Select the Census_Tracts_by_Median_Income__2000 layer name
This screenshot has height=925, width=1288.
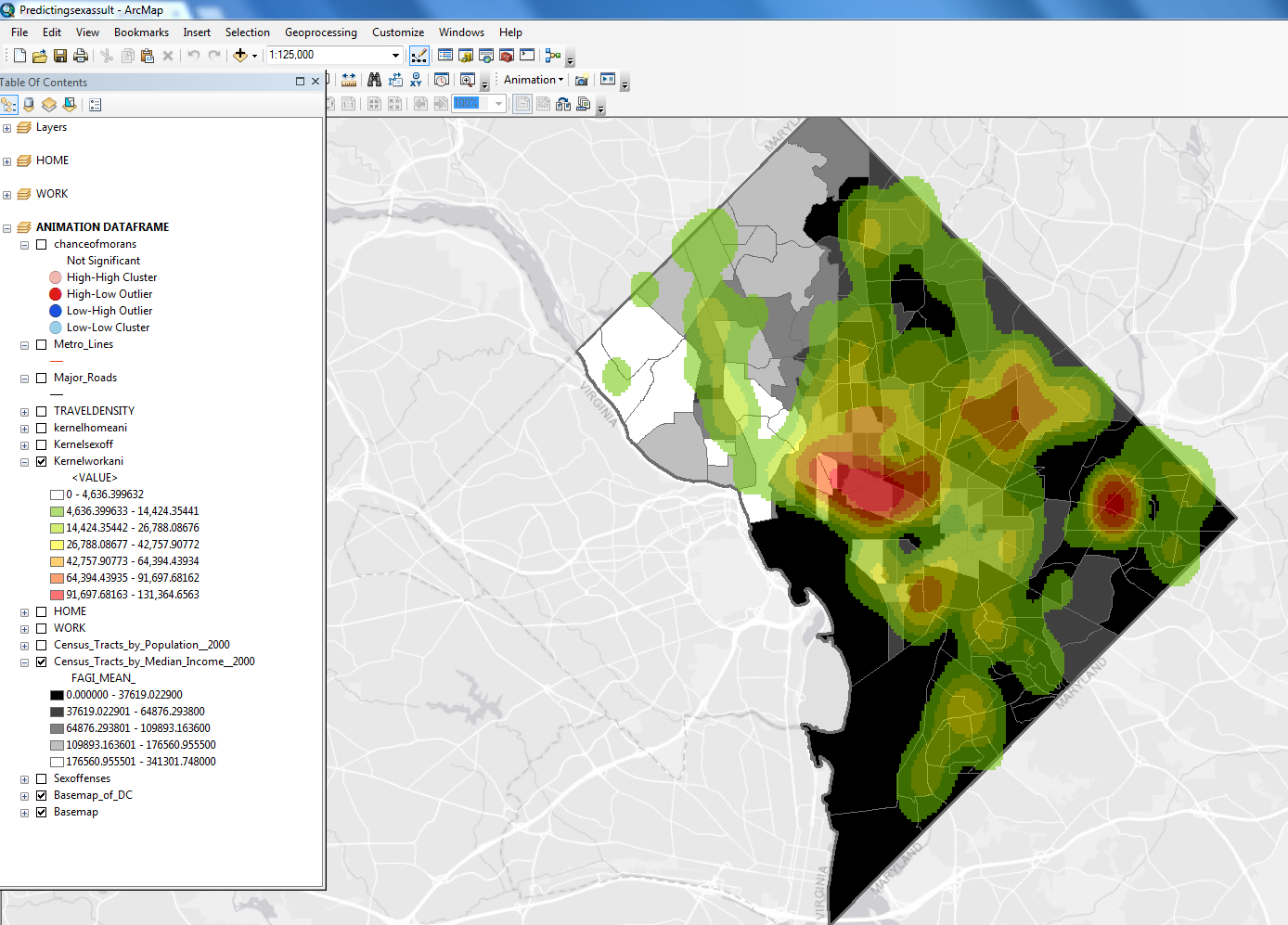coord(154,662)
